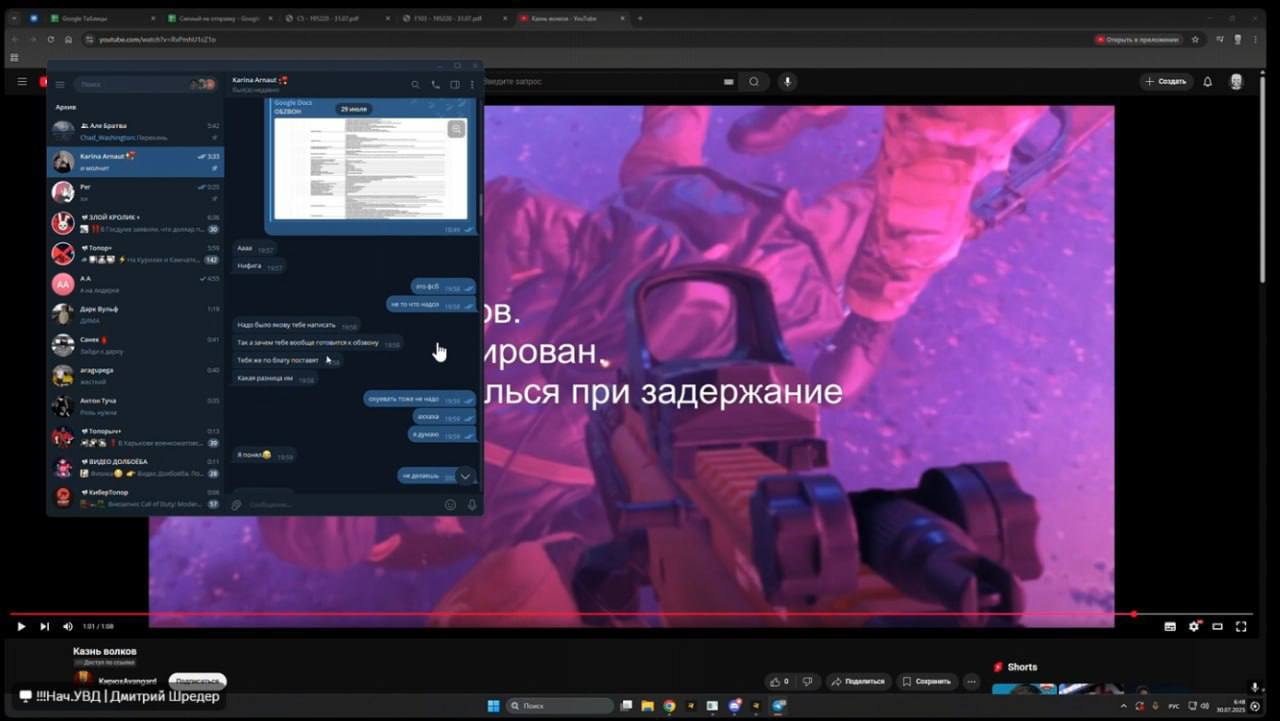The width and height of the screenshot is (1280, 721).
Task: Open YouTube notifications bell
Action: 1208,81
